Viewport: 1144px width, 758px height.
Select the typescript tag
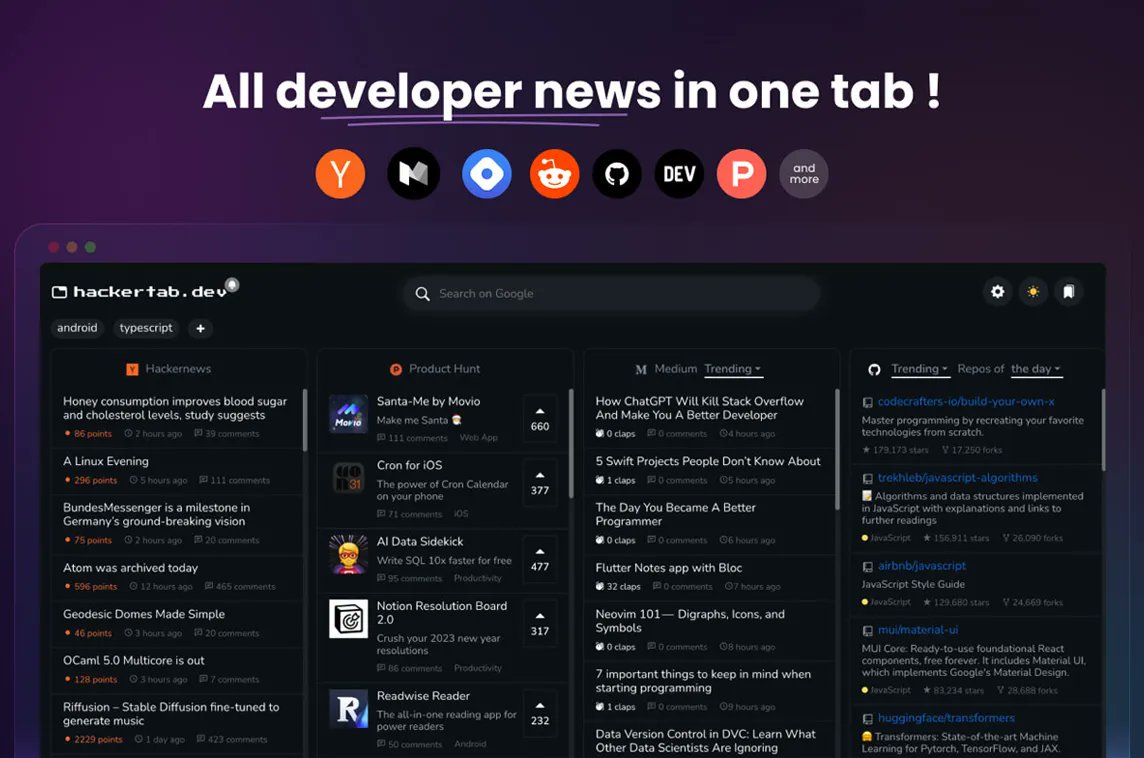point(146,328)
